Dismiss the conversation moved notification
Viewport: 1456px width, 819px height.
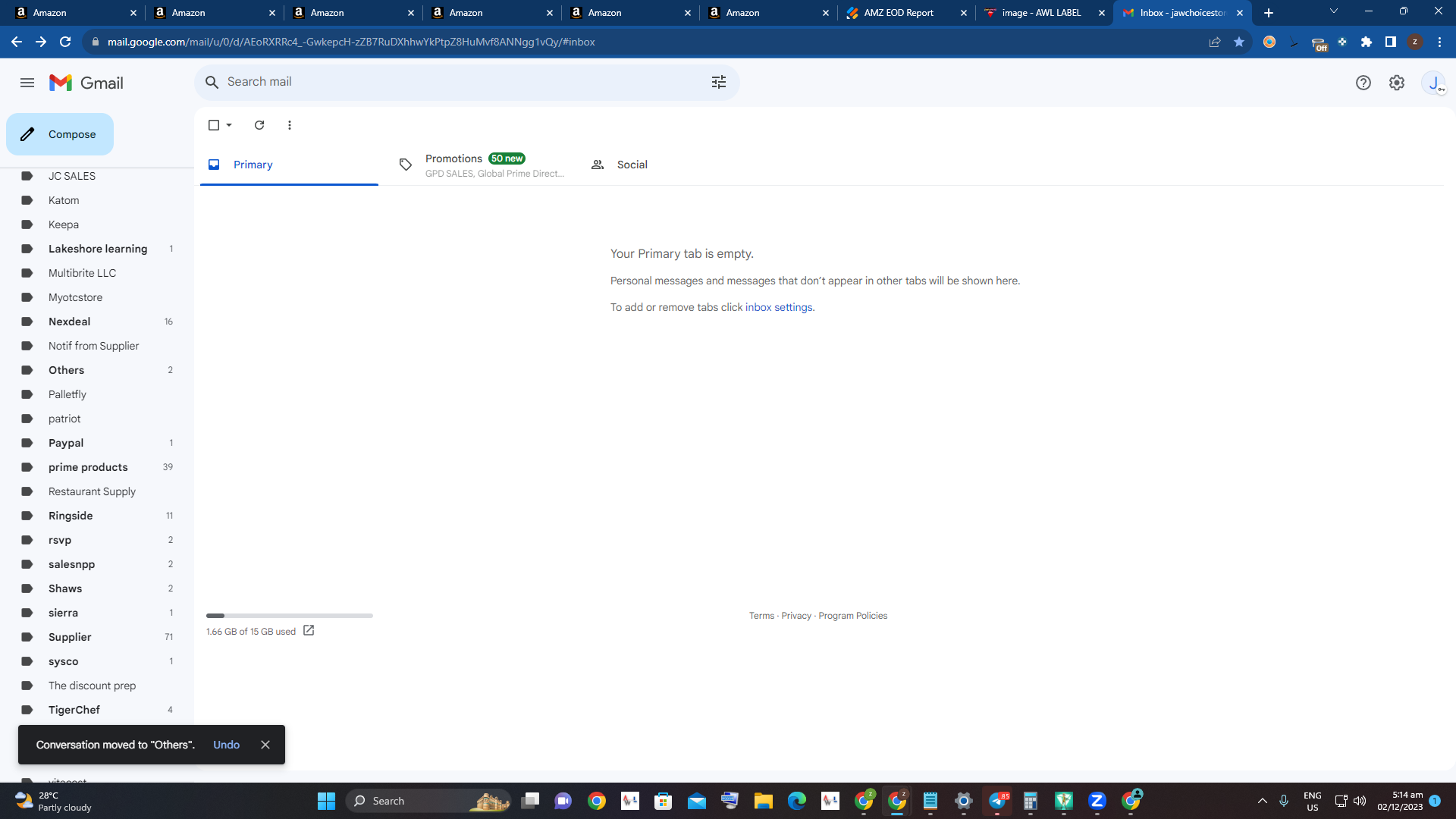(x=265, y=745)
